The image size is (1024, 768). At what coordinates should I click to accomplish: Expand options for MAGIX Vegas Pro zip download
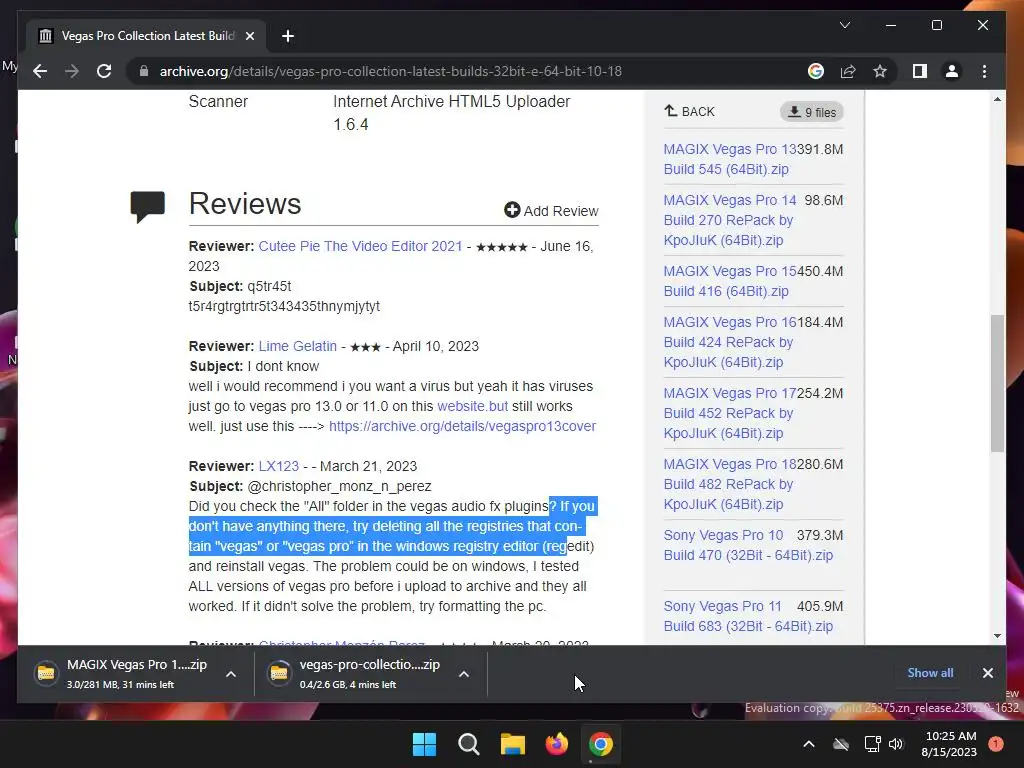[x=231, y=674]
